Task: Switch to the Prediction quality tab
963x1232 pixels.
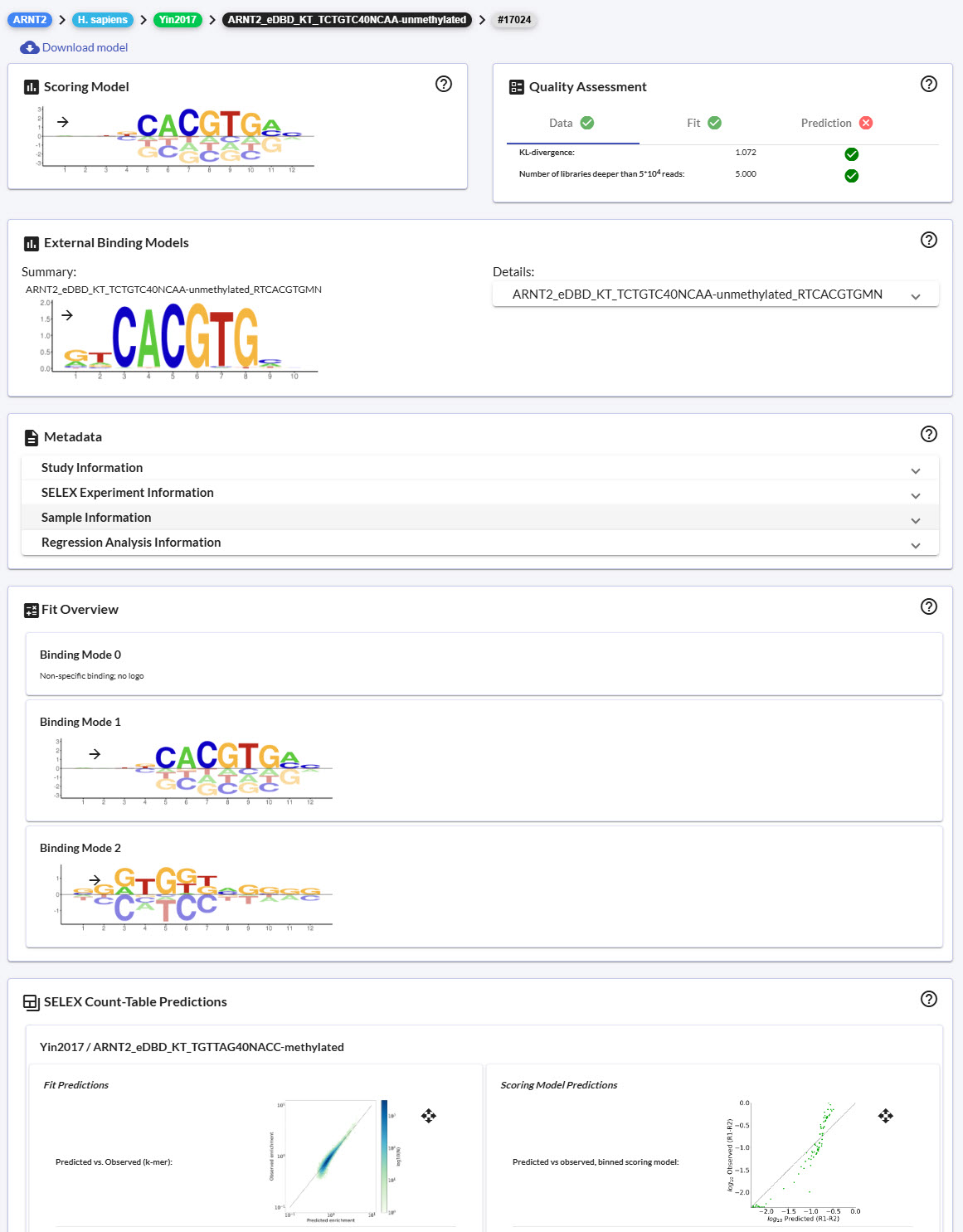Action: click(x=836, y=123)
